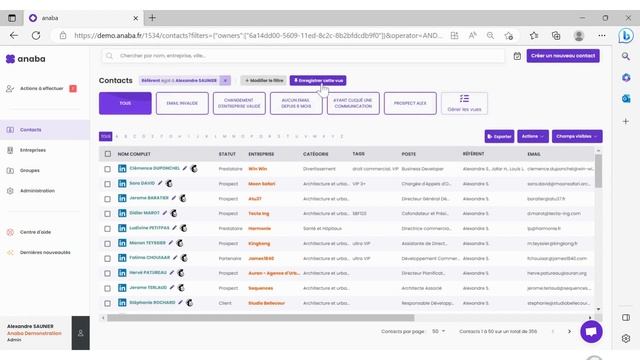This screenshot has width=640, height=360.
Task: Open browser Collections icon
Action: [556, 36]
